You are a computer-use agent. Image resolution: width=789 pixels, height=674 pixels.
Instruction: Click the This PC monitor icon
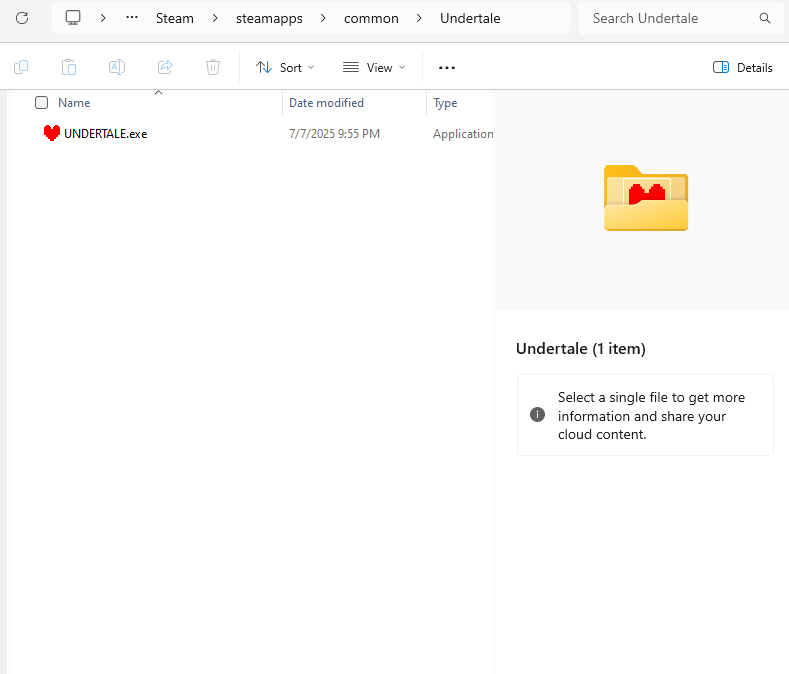click(73, 18)
